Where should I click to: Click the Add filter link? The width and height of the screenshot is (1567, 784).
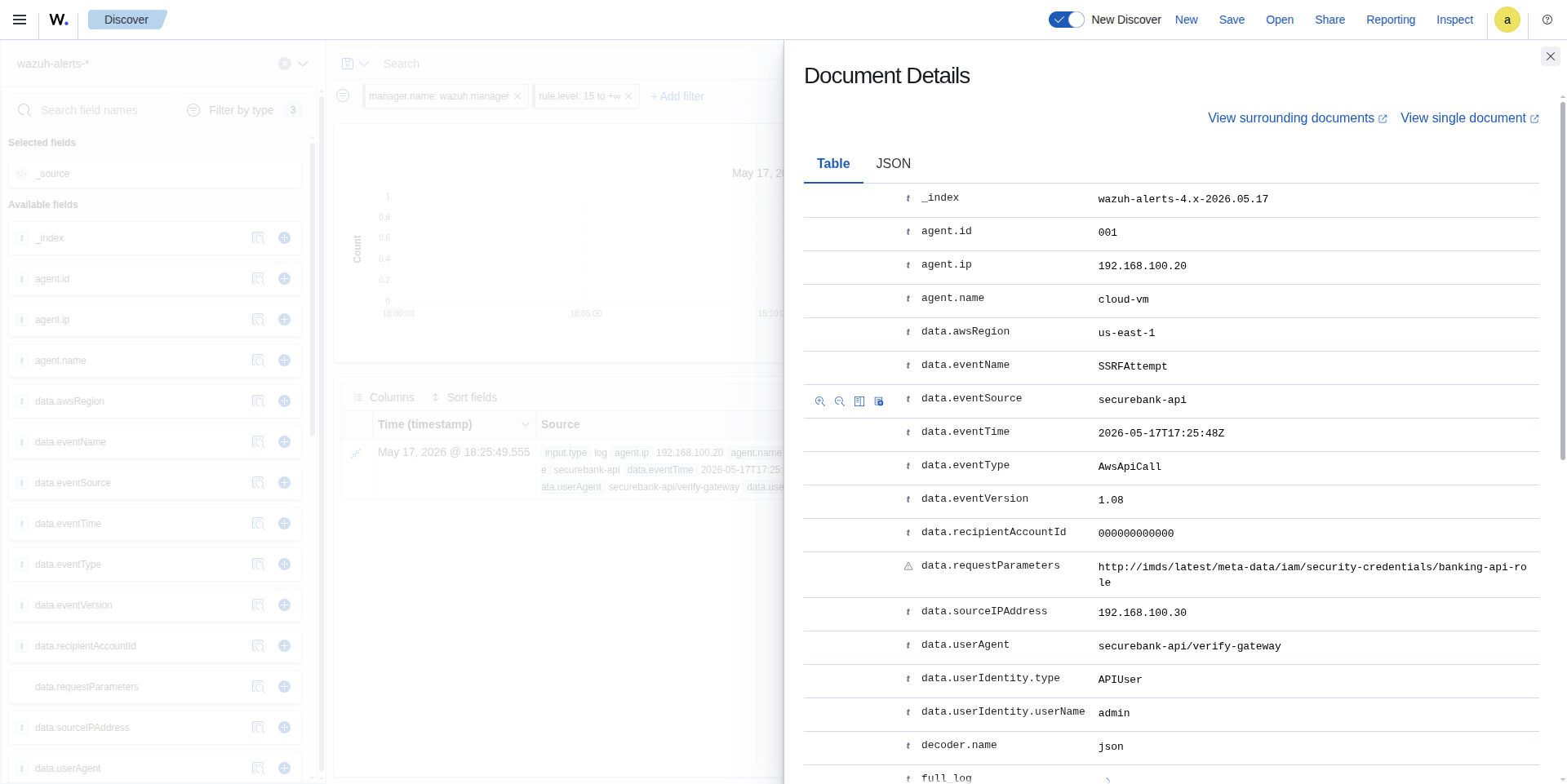click(677, 96)
